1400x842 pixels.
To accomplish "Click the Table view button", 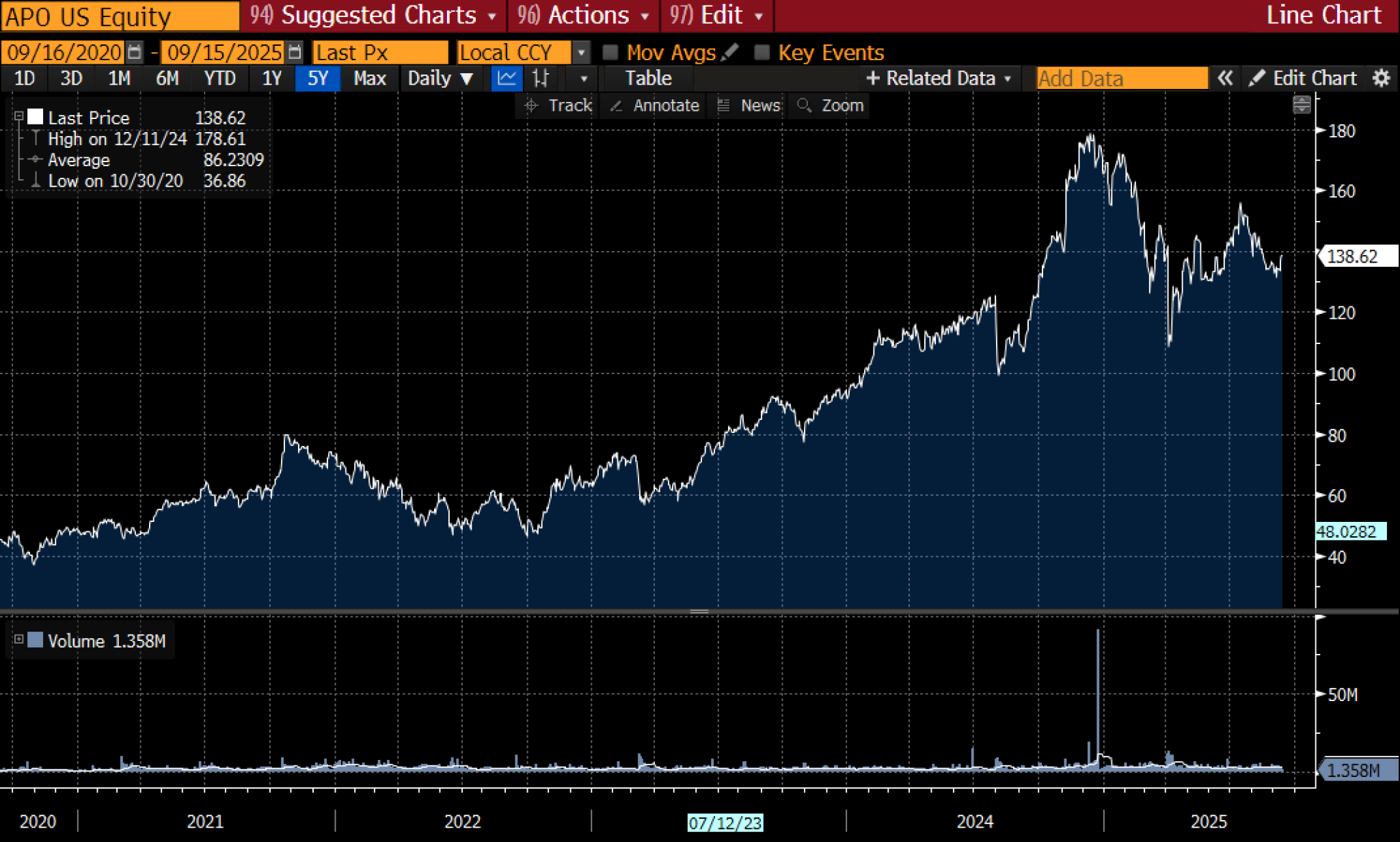I will coord(648,78).
